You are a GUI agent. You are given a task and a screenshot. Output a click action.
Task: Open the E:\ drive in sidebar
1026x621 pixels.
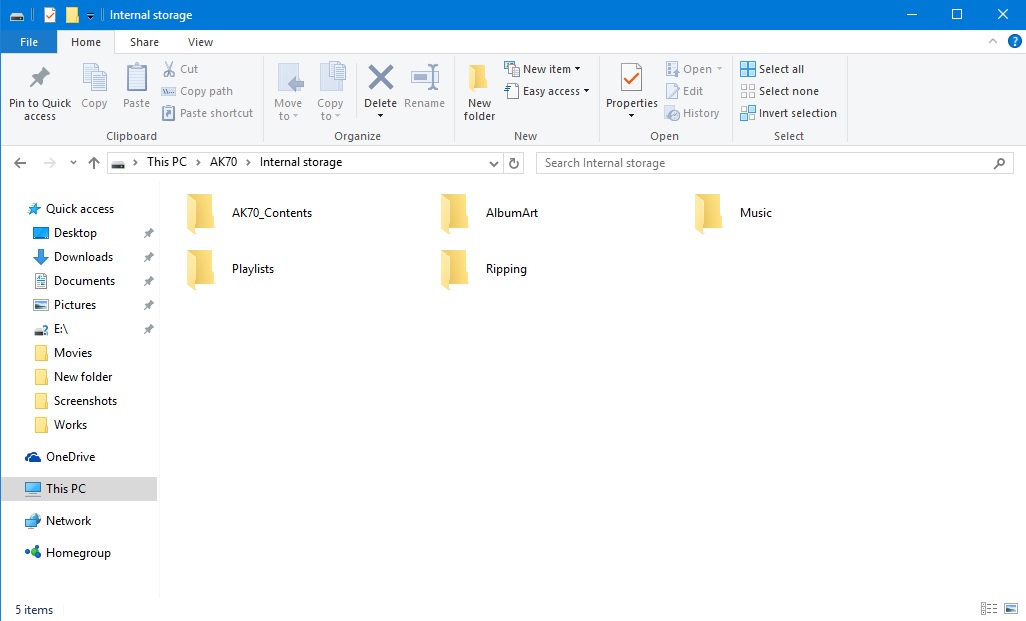61,329
